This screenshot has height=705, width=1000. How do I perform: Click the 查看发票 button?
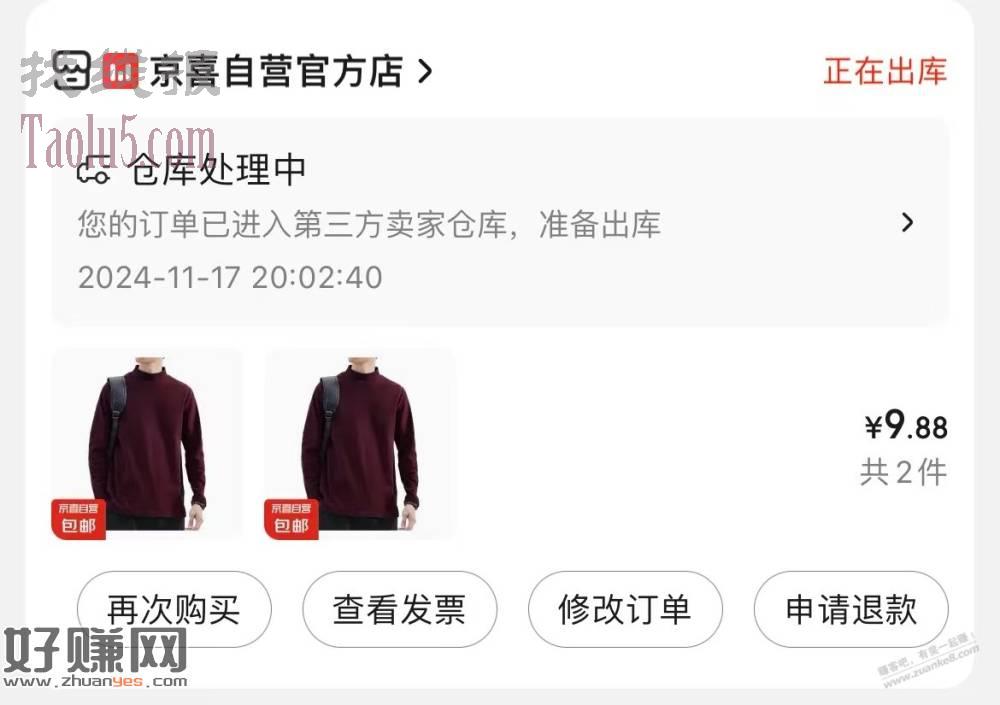[400, 609]
